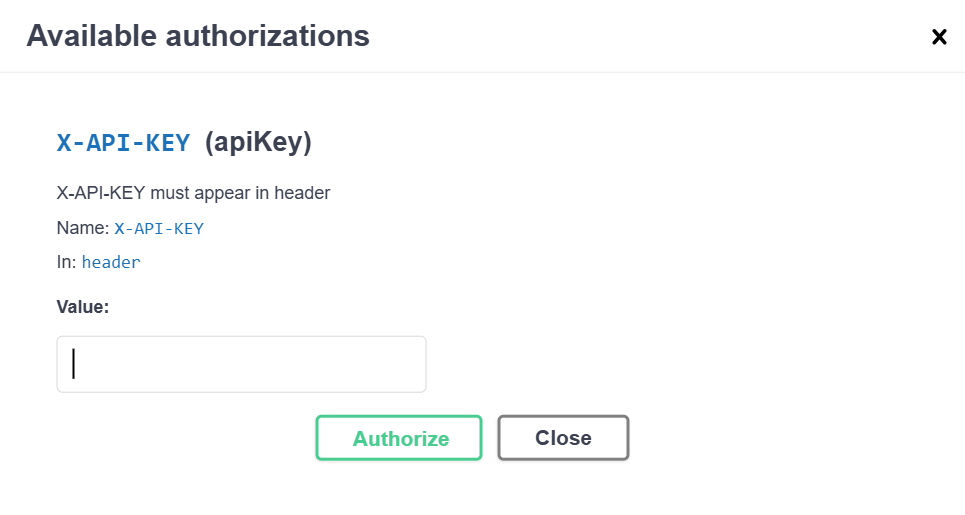Focus the API key Value input field
The image size is (965, 515).
241,364
